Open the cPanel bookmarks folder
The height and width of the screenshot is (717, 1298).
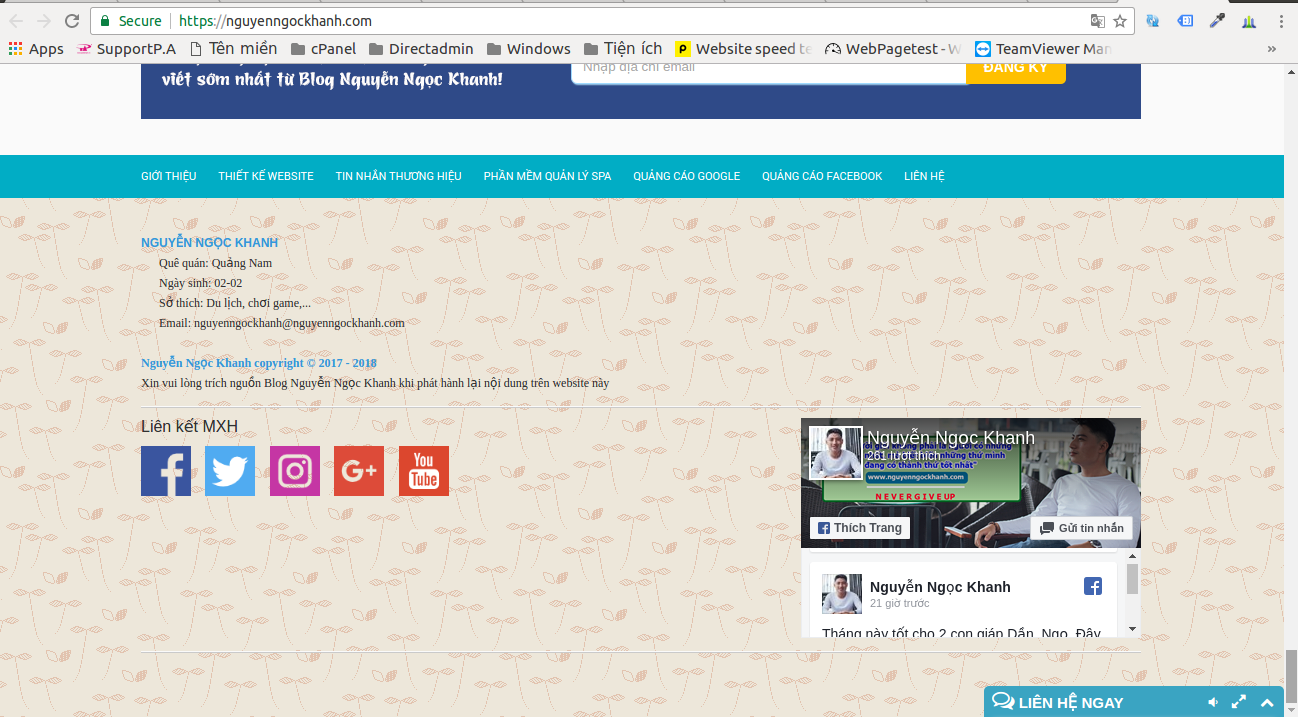point(323,49)
